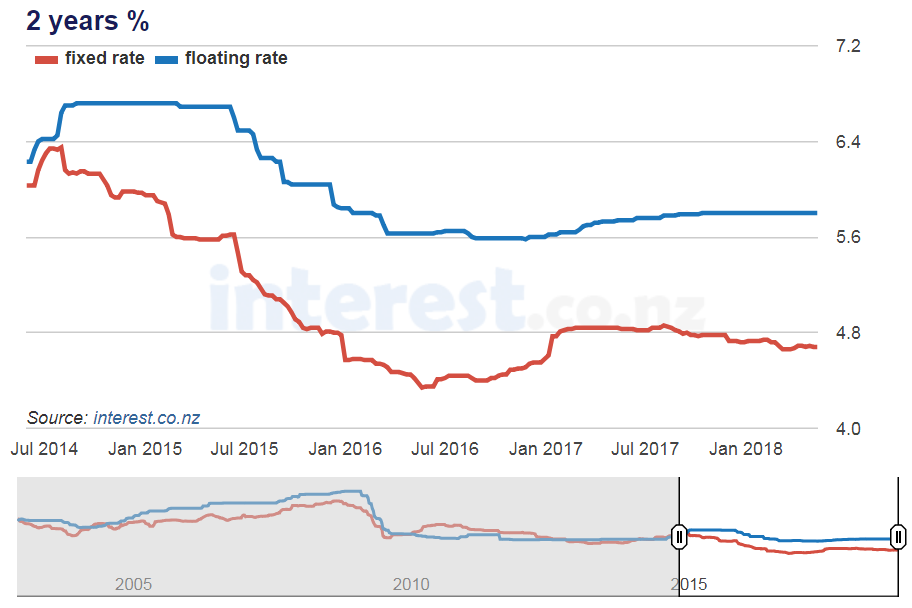Open the interest.co.nz source link
Image resolution: width=912 pixels, height=608 pixels.
(x=146, y=417)
